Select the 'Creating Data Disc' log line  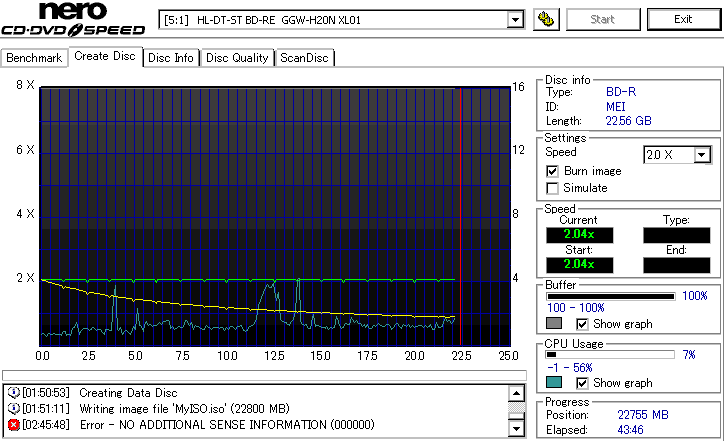(128, 393)
